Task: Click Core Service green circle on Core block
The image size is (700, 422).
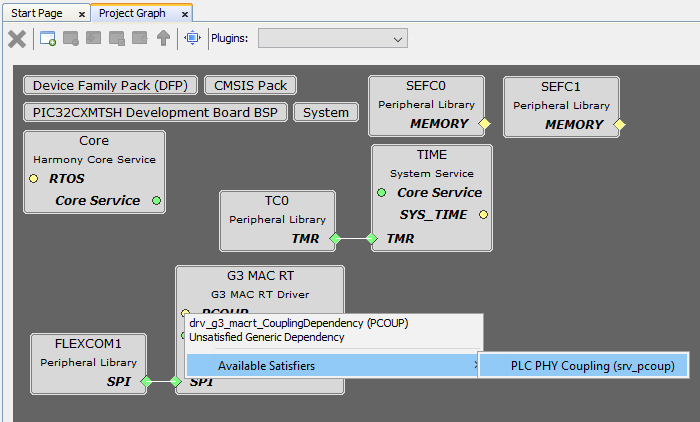Action: [x=156, y=201]
